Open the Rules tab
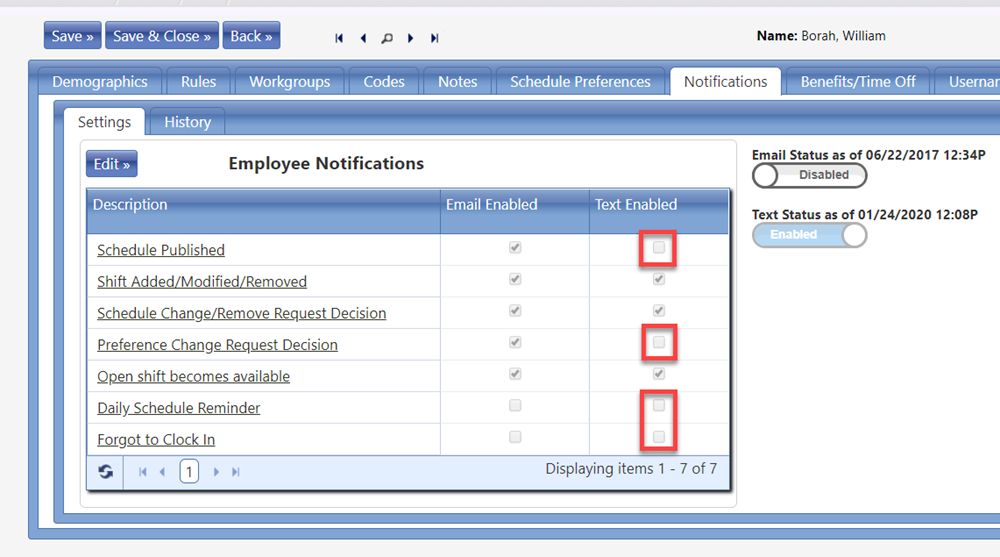This screenshot has width=1000, height=557. point(198,82)
